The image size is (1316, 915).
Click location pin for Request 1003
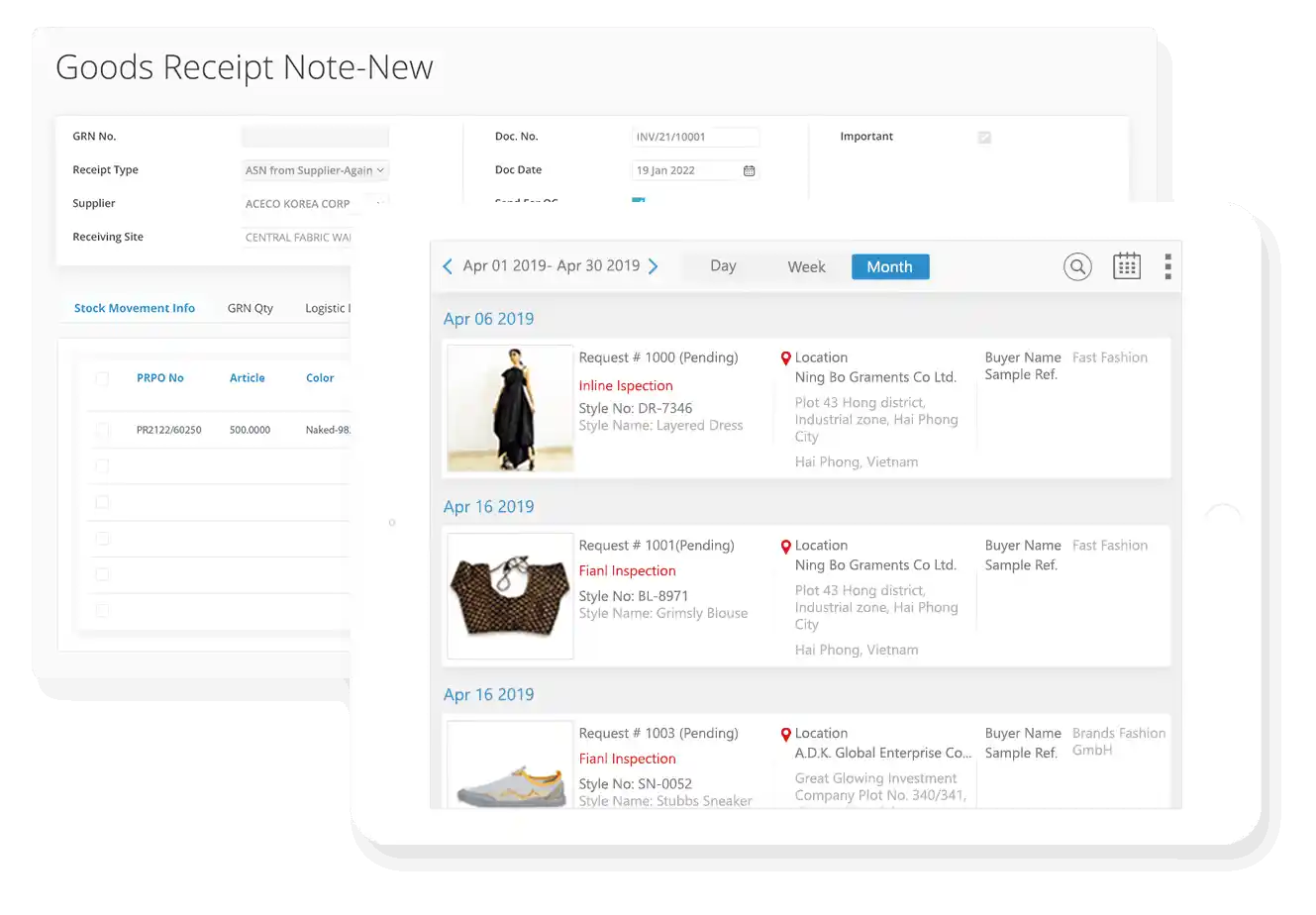[x=785, y=735]
